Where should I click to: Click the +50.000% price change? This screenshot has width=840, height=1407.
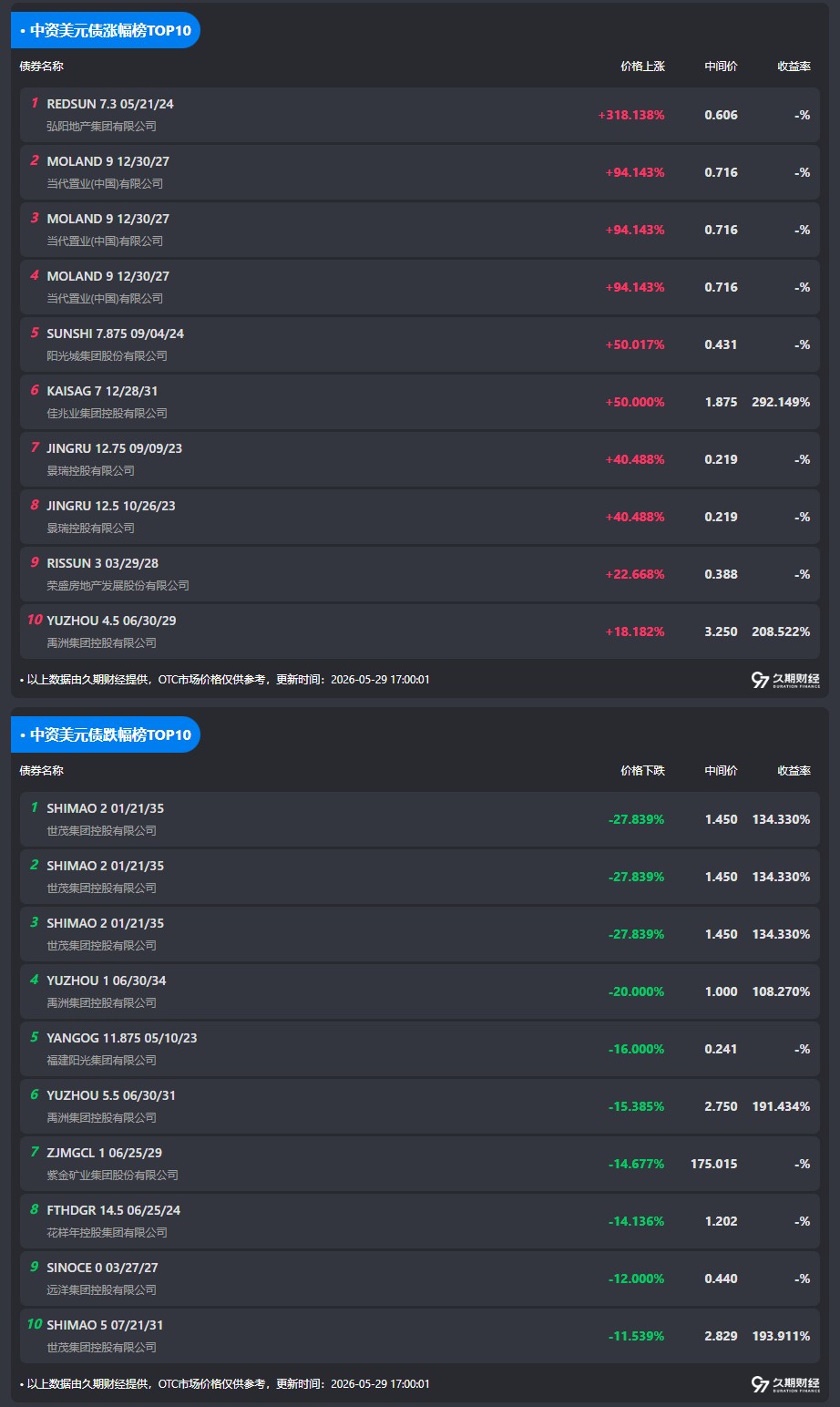(x=635, y=403)
